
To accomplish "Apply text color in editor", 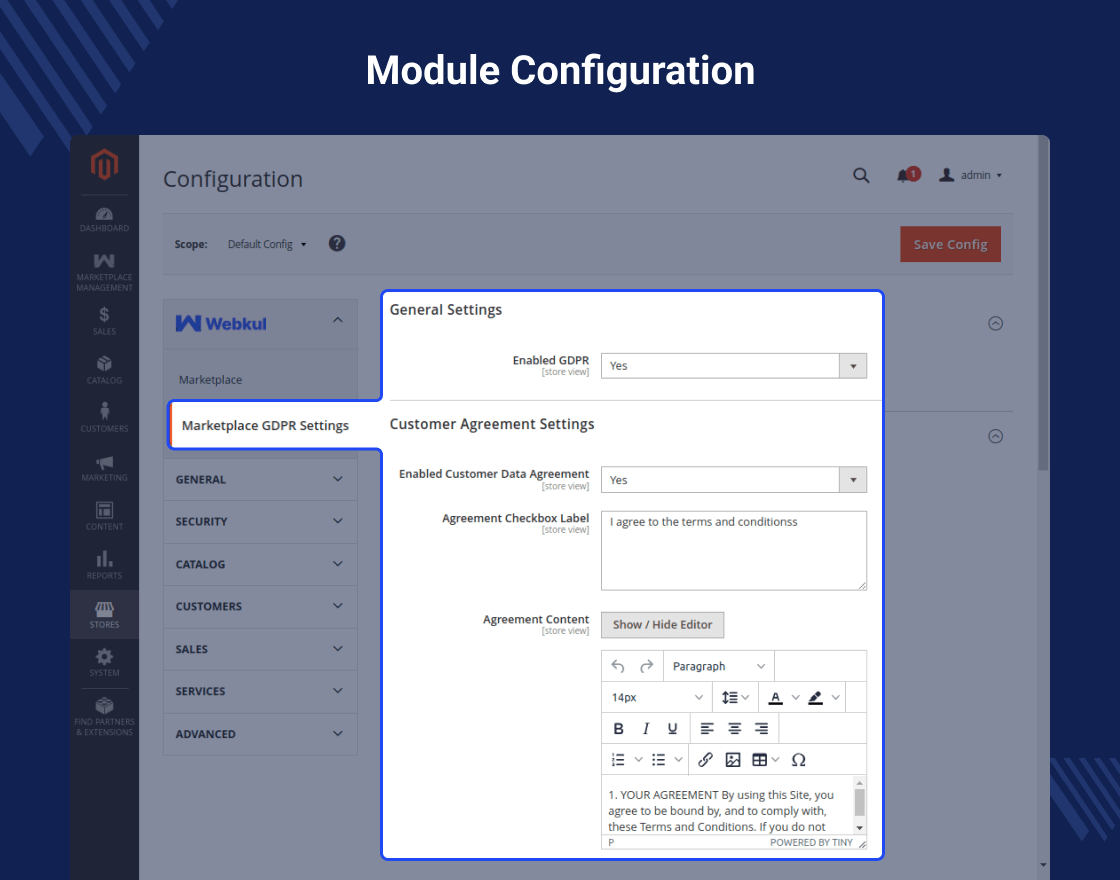I will tap(775, 698).
